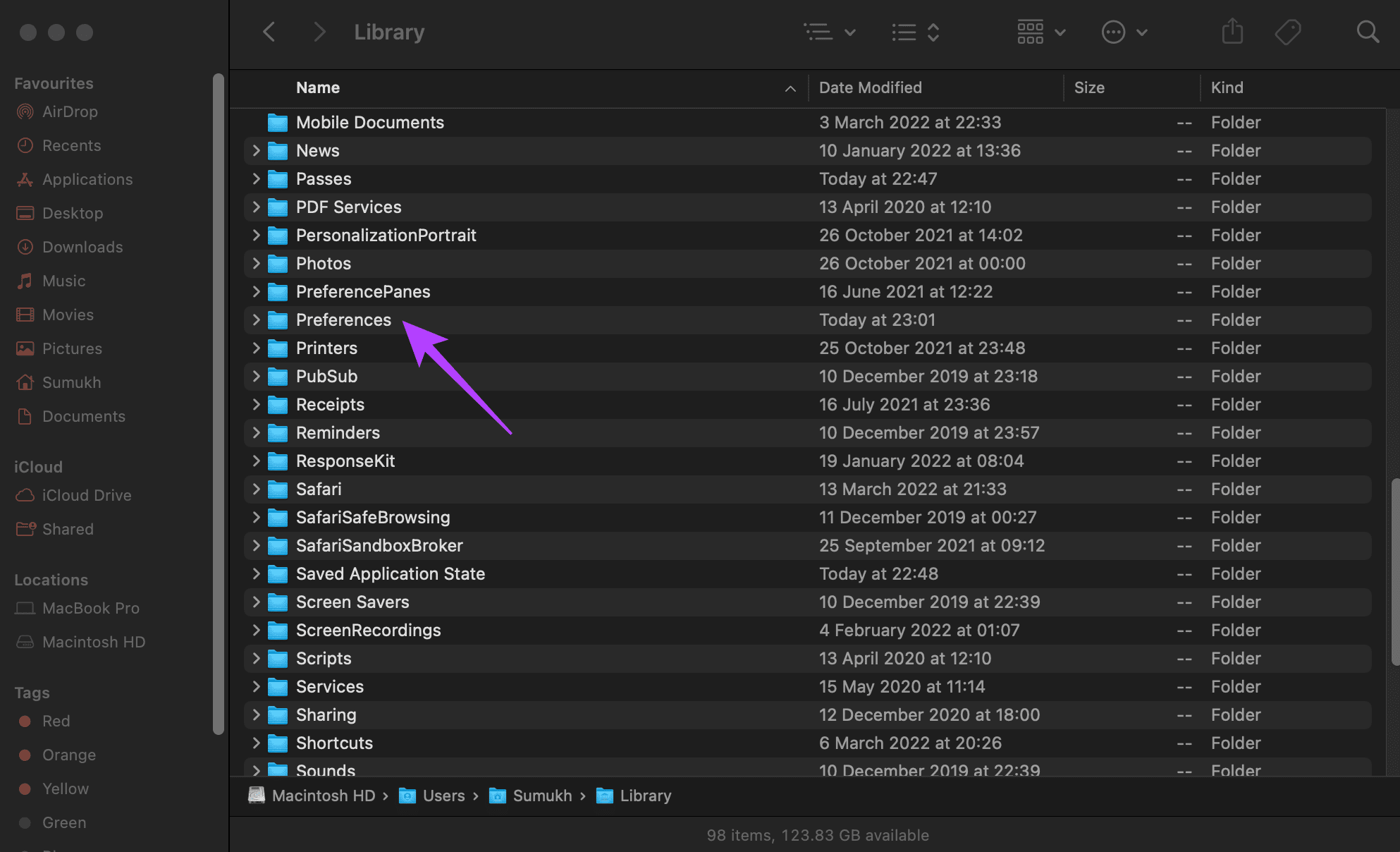Jump to Users in the path bar

click(431, 796)
